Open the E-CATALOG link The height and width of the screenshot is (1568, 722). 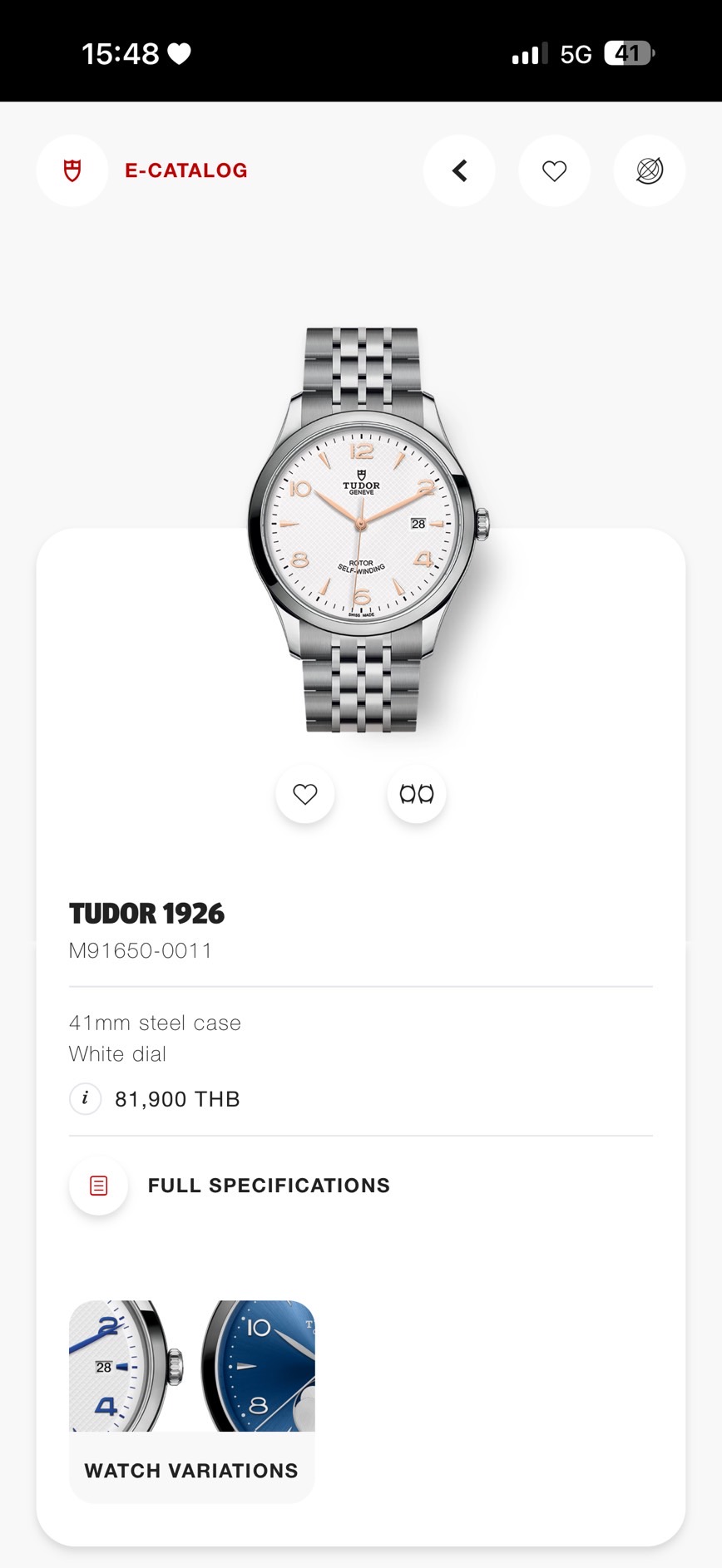coord(185,170)
